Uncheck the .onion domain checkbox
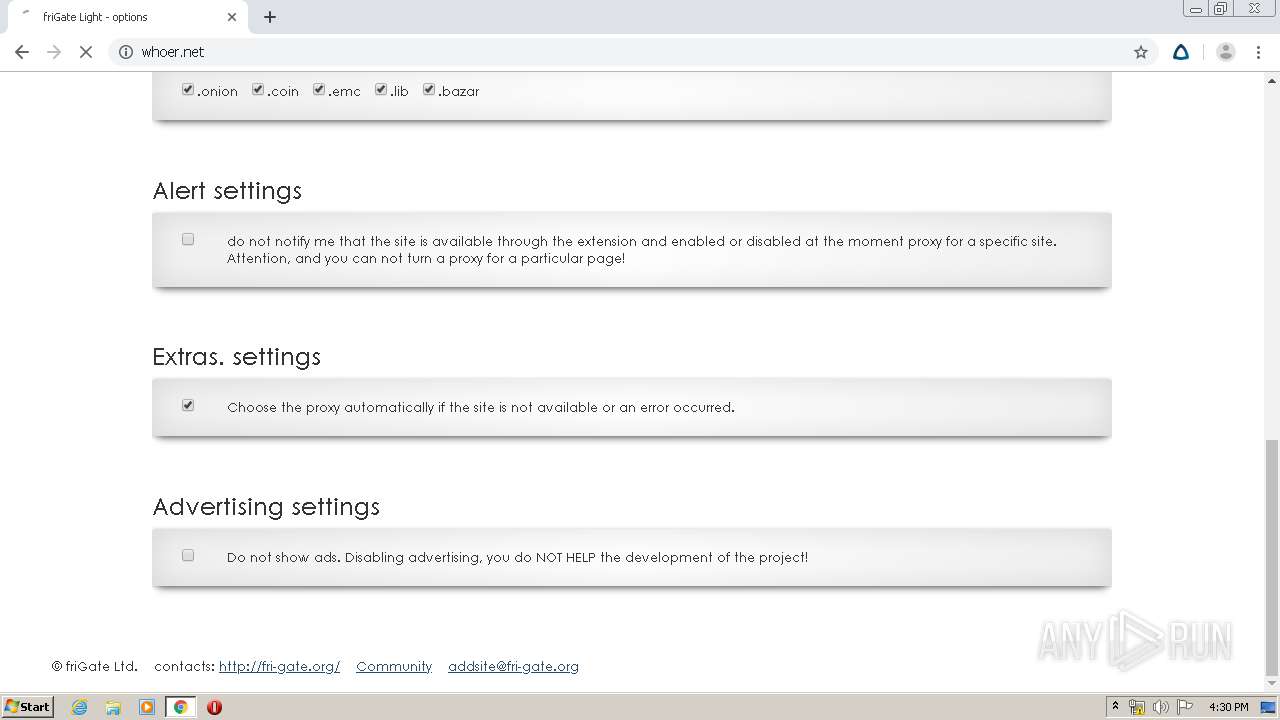1280x720 pixels. [188, 89]
